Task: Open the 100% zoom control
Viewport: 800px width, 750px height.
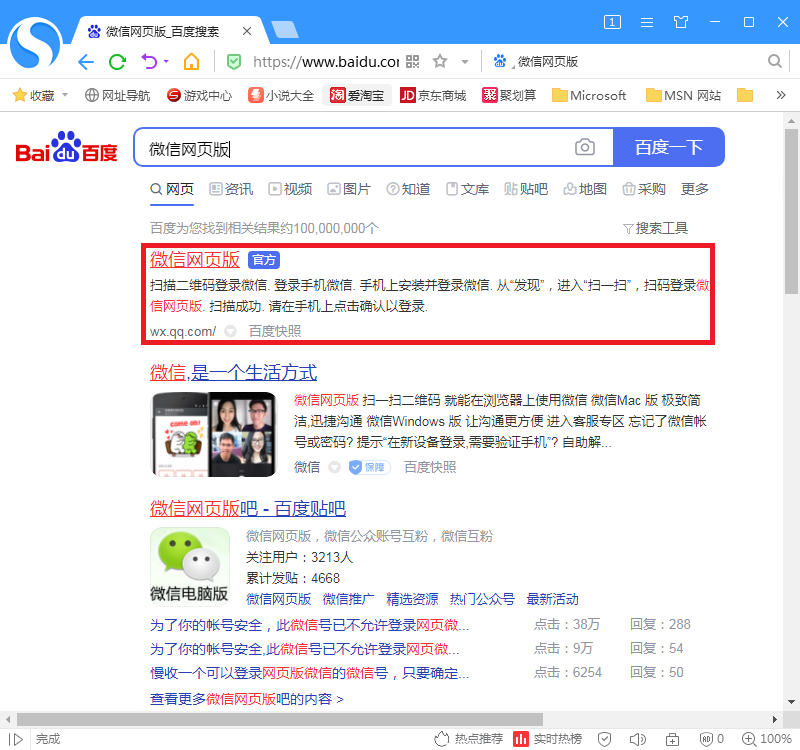Action: tap(767, 739)
